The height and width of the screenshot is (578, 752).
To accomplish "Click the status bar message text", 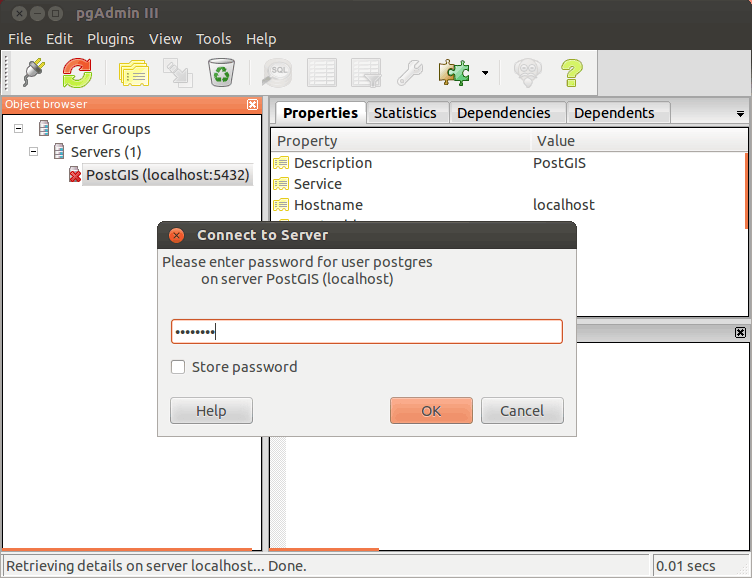I will pyautogui.click(x=156, y=566).
